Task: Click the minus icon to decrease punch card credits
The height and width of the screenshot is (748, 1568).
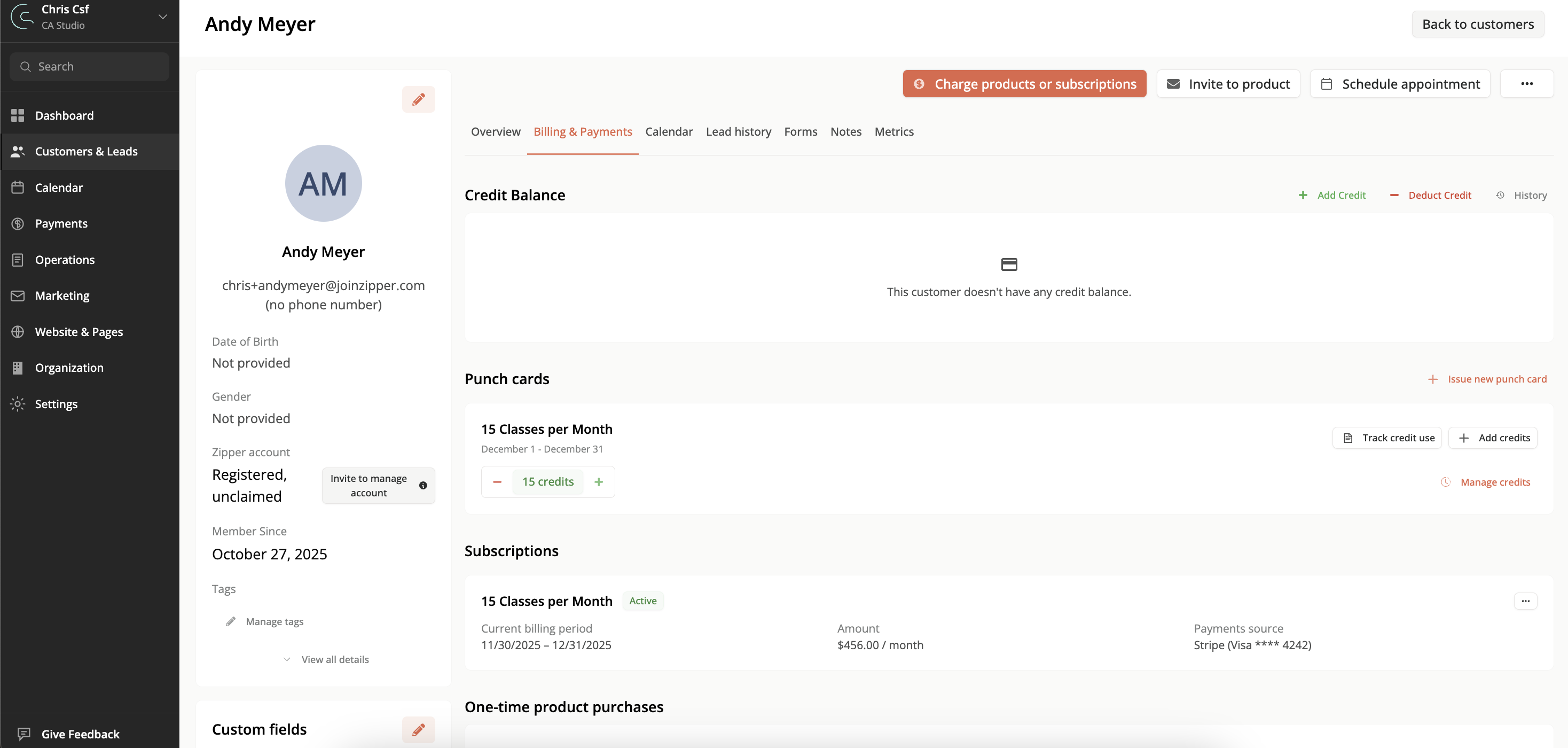Action: [497, 482]
